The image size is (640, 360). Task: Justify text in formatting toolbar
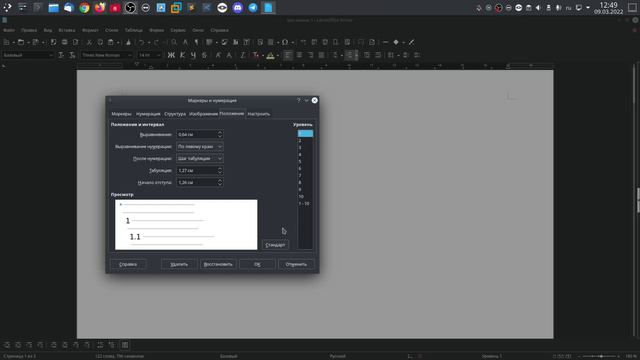tap(321, 55)
